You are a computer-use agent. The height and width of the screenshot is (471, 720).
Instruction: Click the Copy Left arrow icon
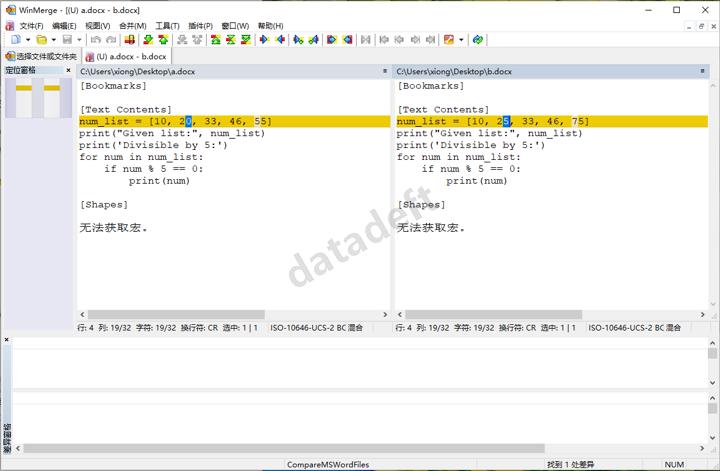(280, 40)
